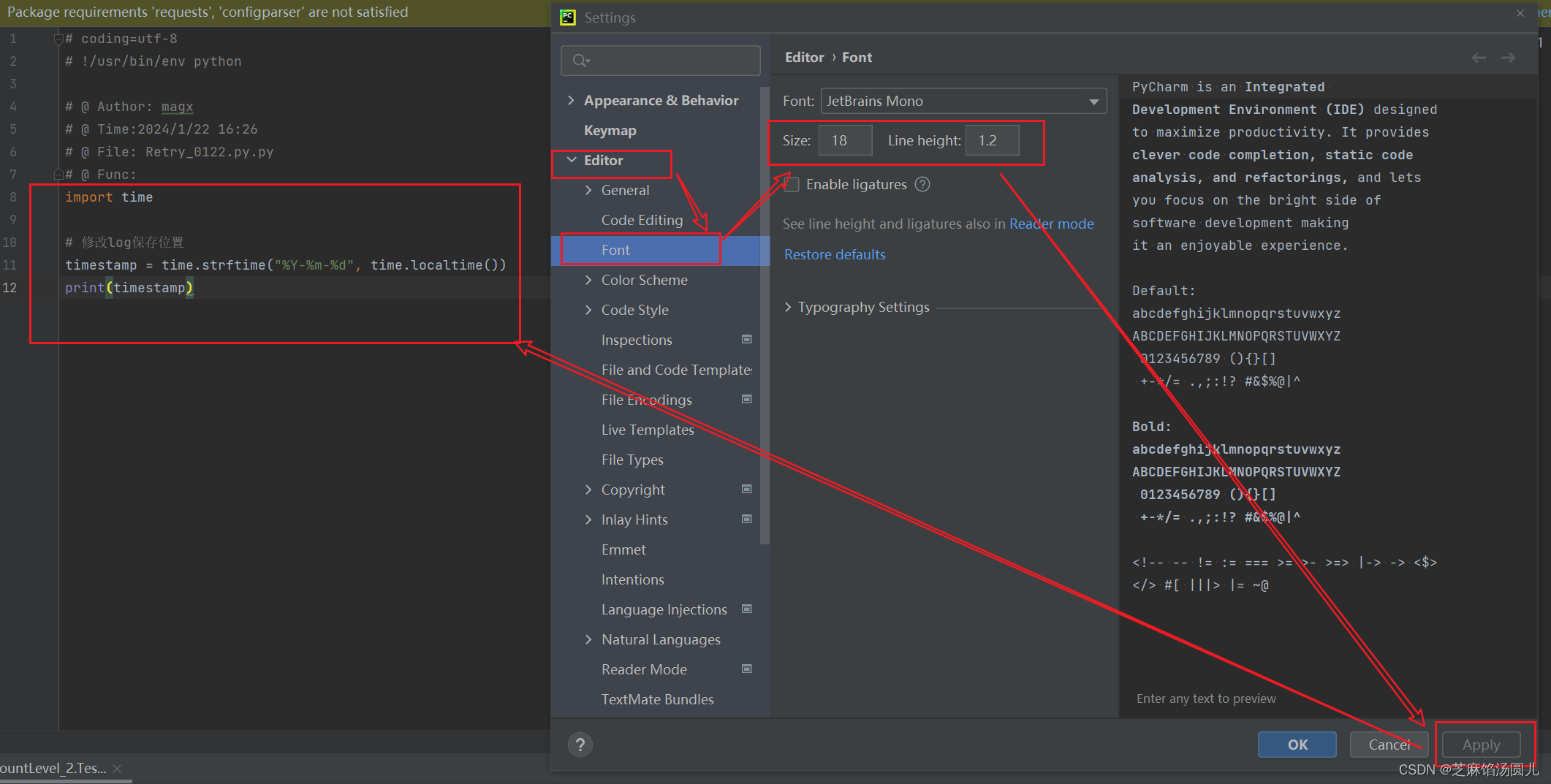Open Emmet settings page
1551x784 pixels.
coord(623,549)
